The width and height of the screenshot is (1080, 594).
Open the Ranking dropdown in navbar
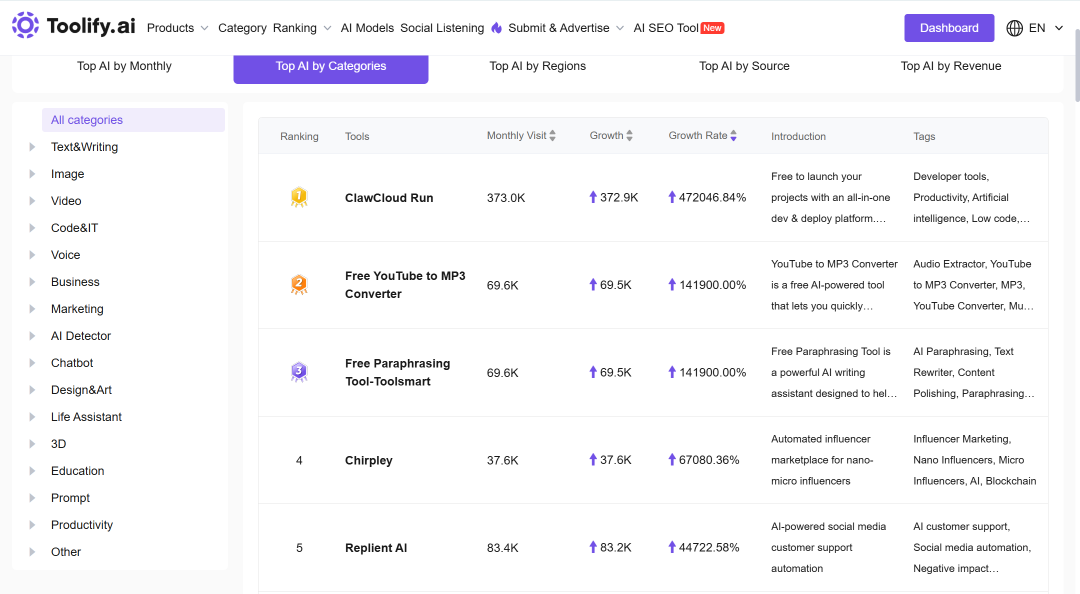click(302, 28)
